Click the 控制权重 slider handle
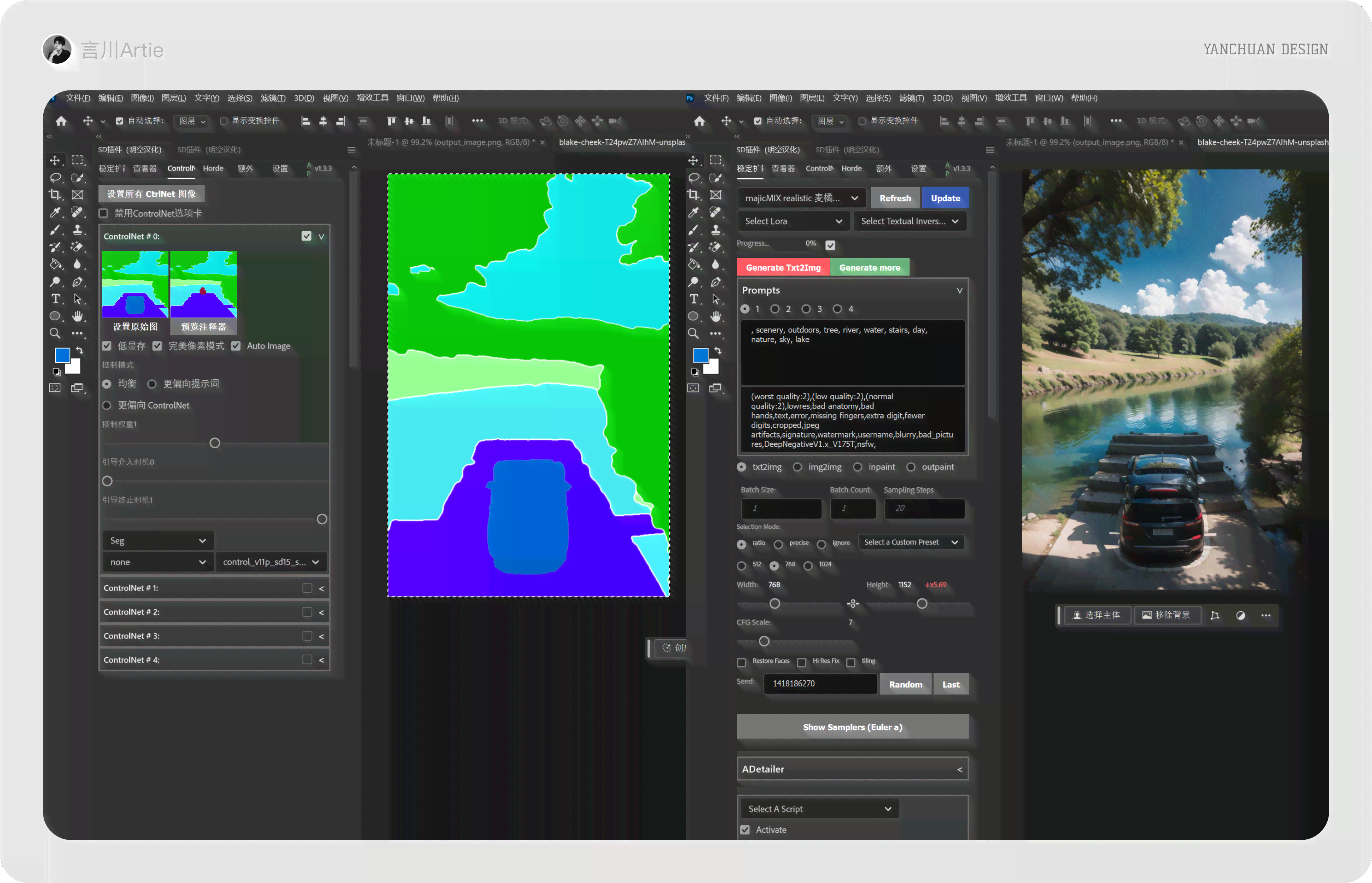This screenshot has height=883, width=1372. tap(215, 443)
